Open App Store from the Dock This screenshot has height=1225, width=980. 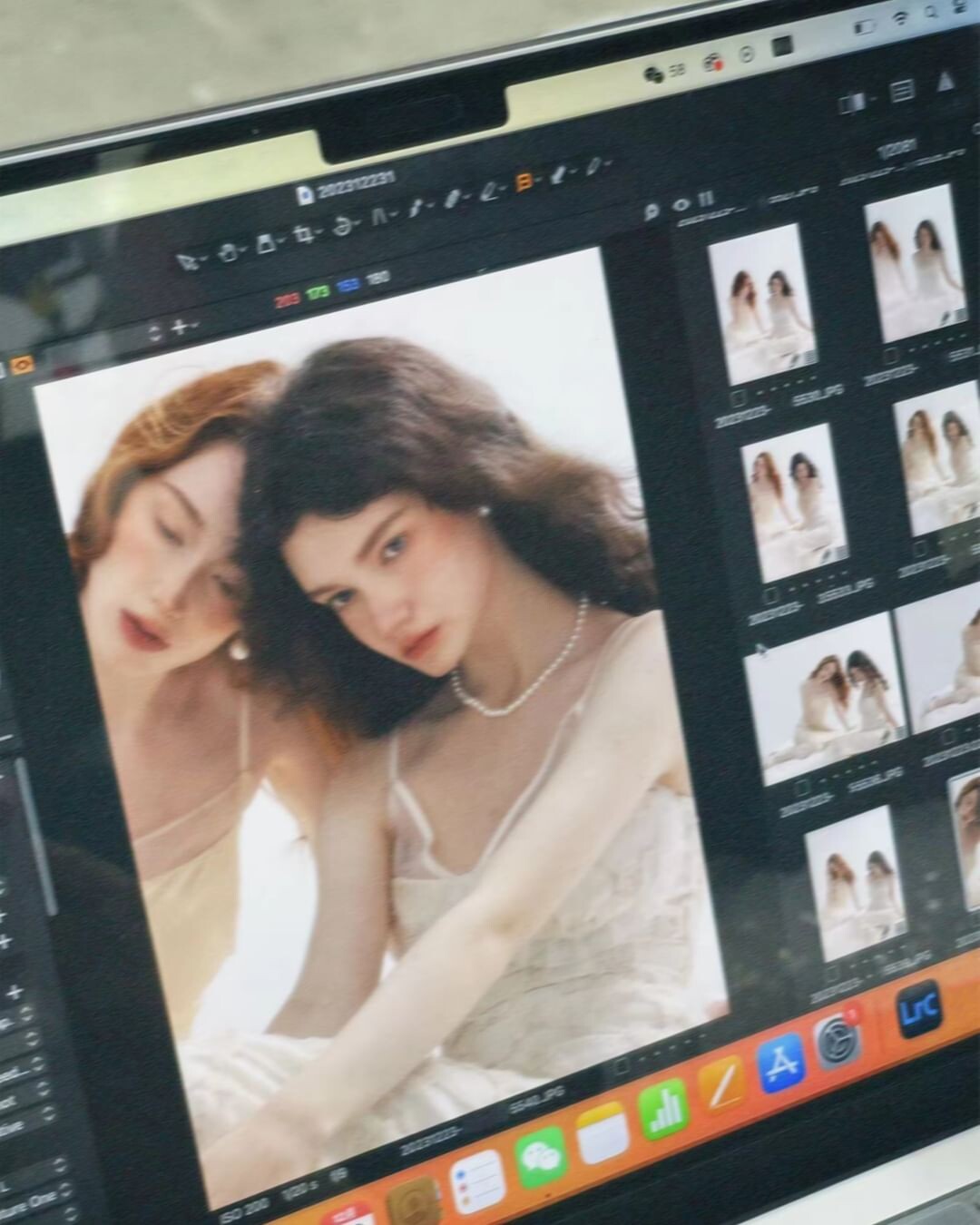pyautogui.click(x=780, y=1062)
